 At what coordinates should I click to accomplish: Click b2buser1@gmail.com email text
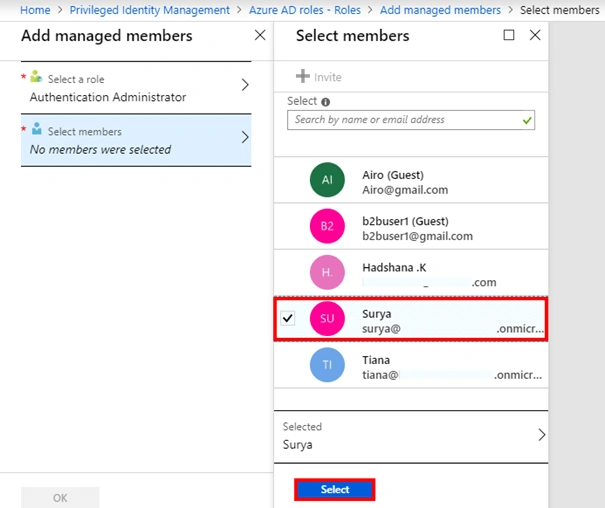click(x=417, y=236)
